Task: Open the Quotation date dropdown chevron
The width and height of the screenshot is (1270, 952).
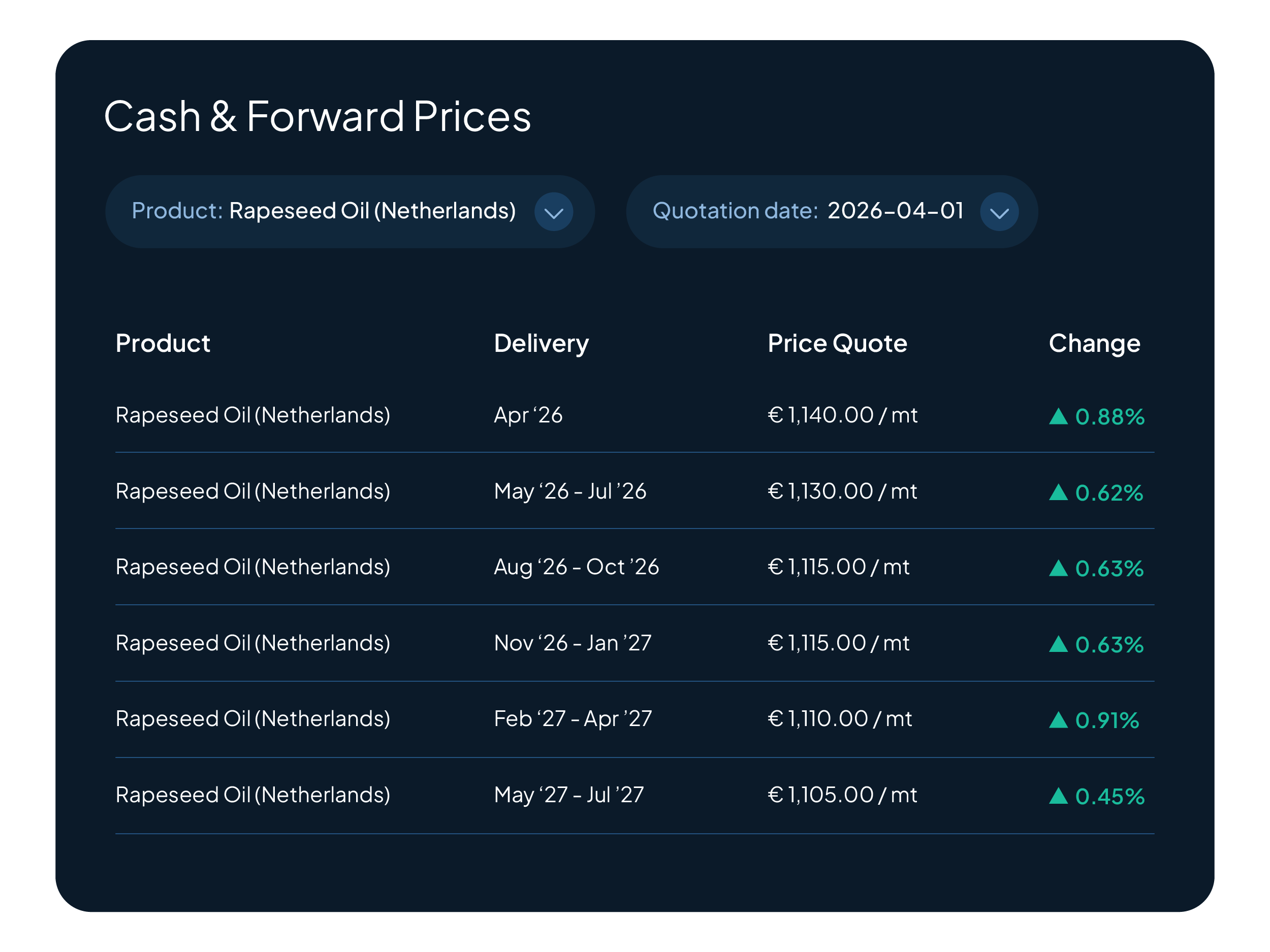Action: [999, 212]
